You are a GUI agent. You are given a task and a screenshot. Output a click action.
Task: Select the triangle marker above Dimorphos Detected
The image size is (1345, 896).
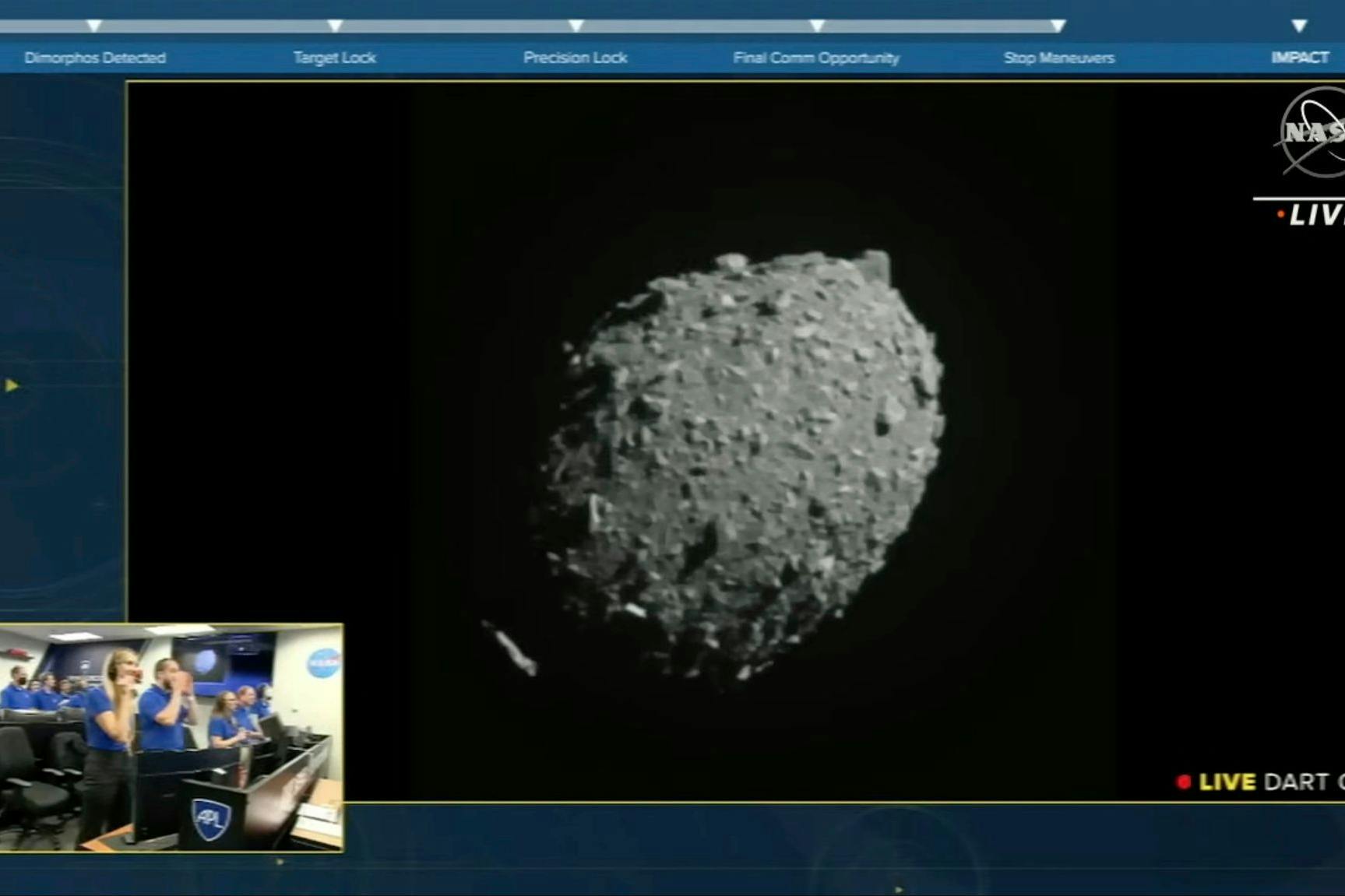pos(95,25)
